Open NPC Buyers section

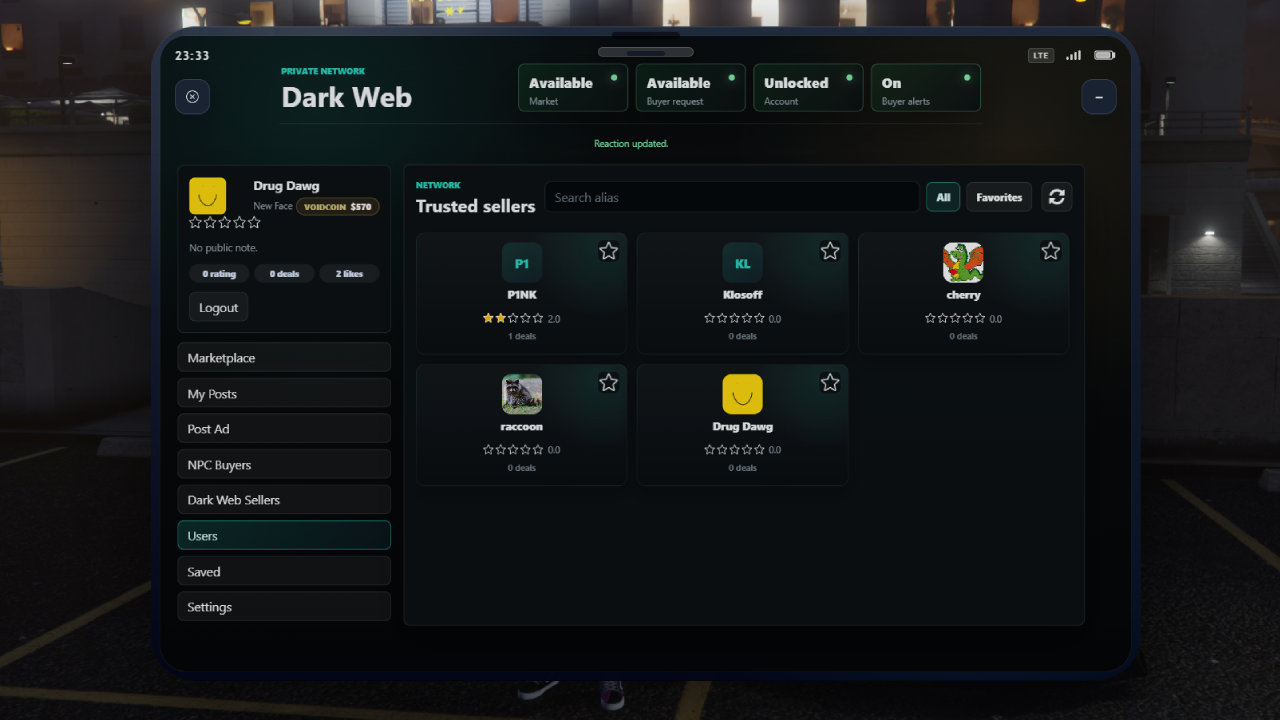(x=284, y=464)
